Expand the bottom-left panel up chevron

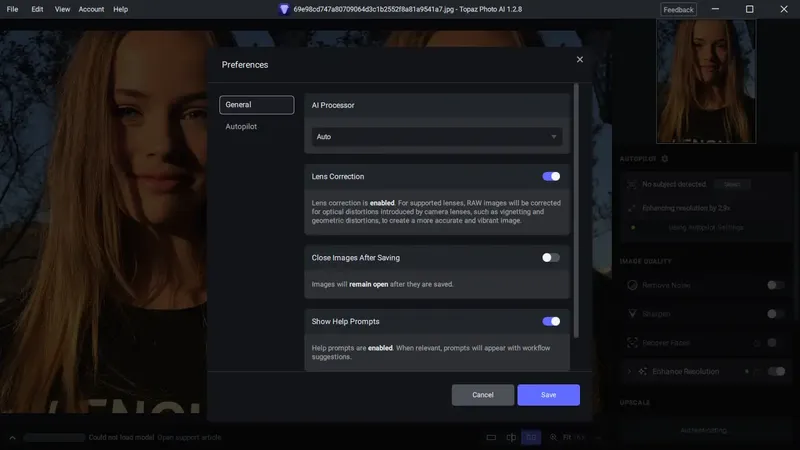click(12, 438)
